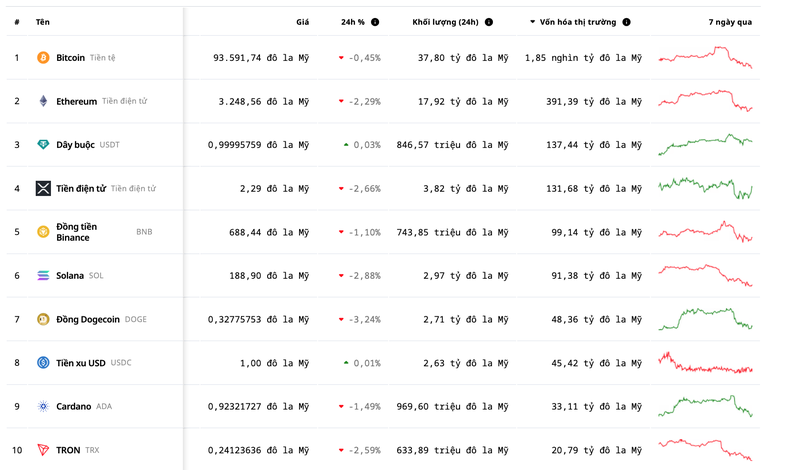
Task: Sort the table by Giá column
Action: click(x=302, y=21)
